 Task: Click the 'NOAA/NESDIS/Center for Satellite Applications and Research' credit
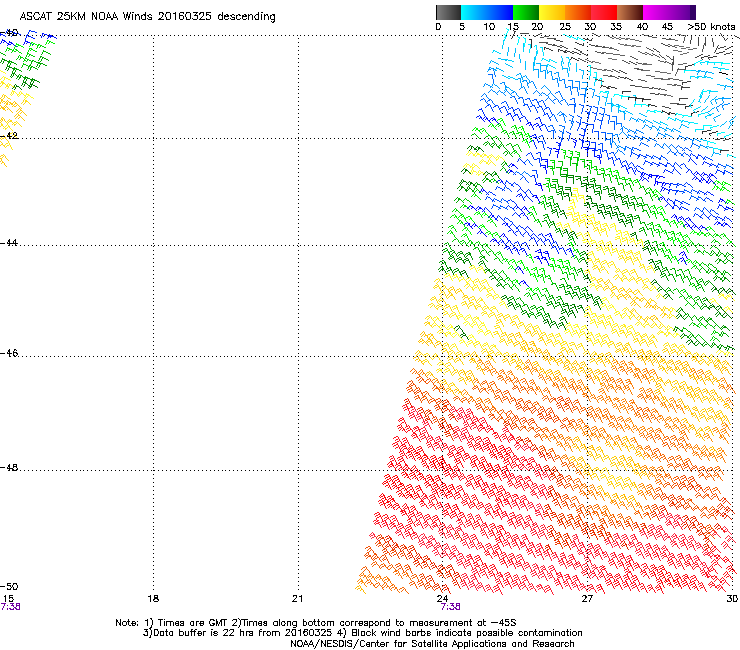(432, 644)
